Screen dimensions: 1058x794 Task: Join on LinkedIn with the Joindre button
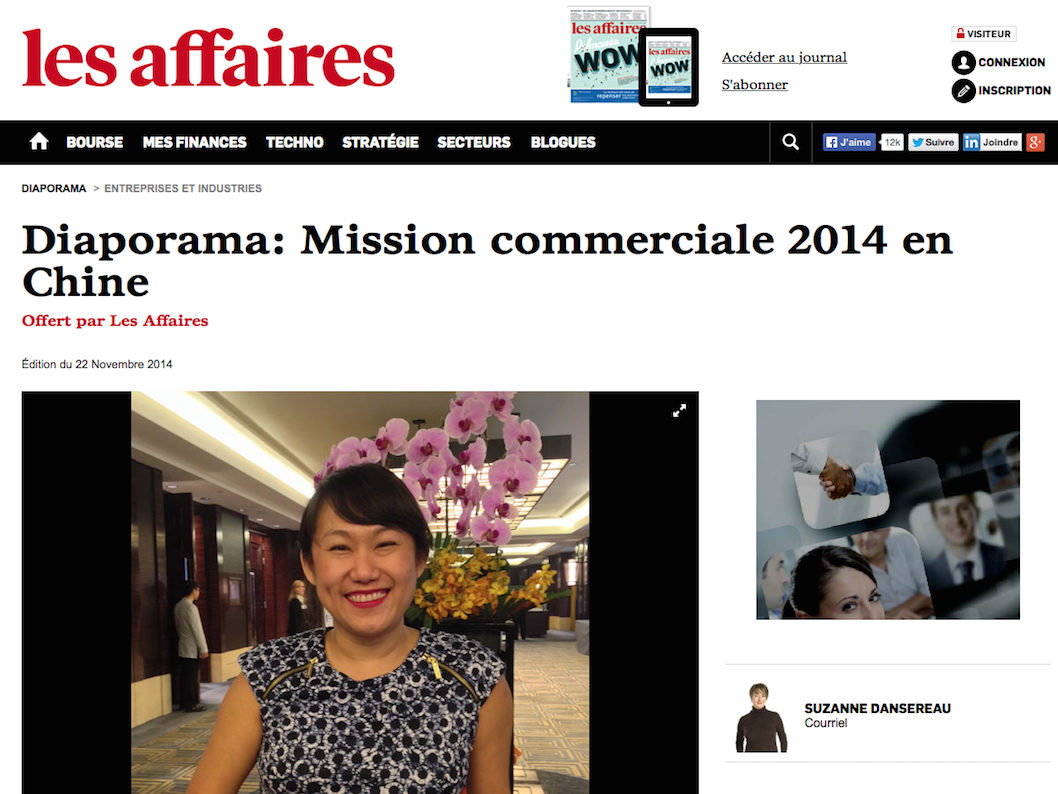click(992, 142)
